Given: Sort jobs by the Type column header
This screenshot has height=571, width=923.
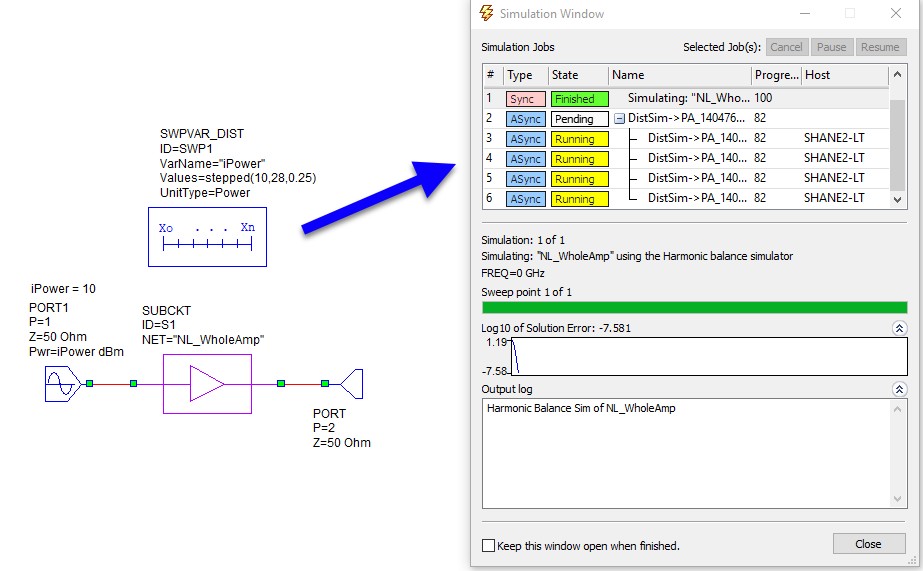Looking at the screenshot, I should (526, 75).
